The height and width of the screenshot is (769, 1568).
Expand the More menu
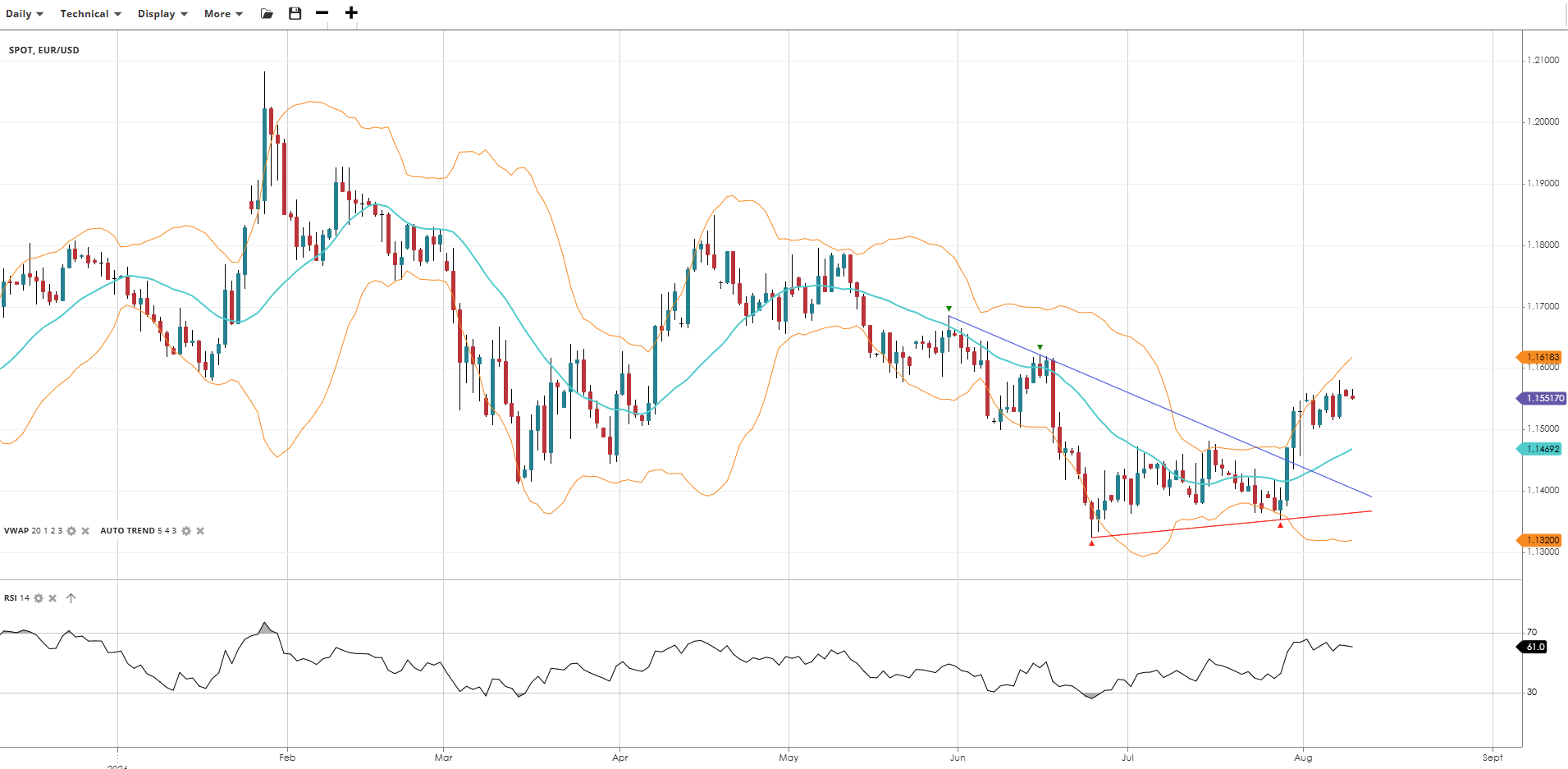[223, 14]
